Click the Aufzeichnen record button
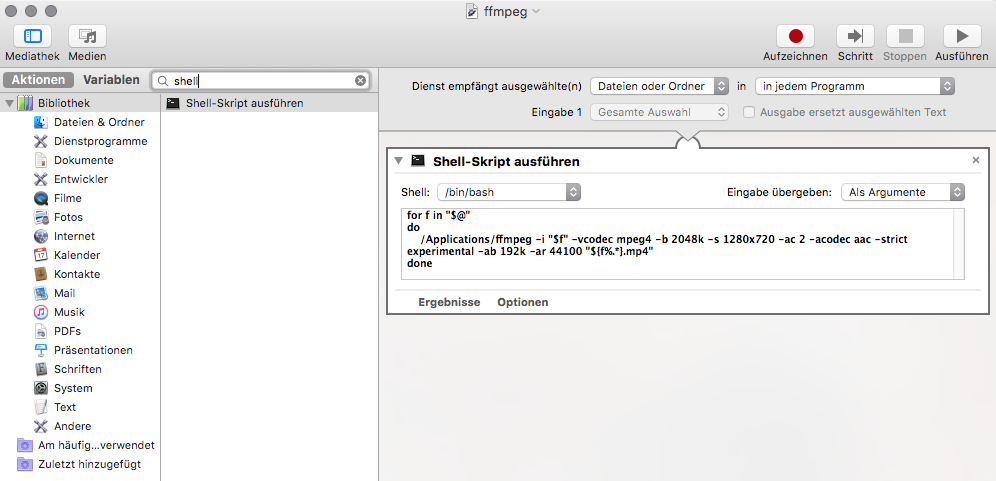The height and width of the screenshot is (481, 996). (795, 36)
